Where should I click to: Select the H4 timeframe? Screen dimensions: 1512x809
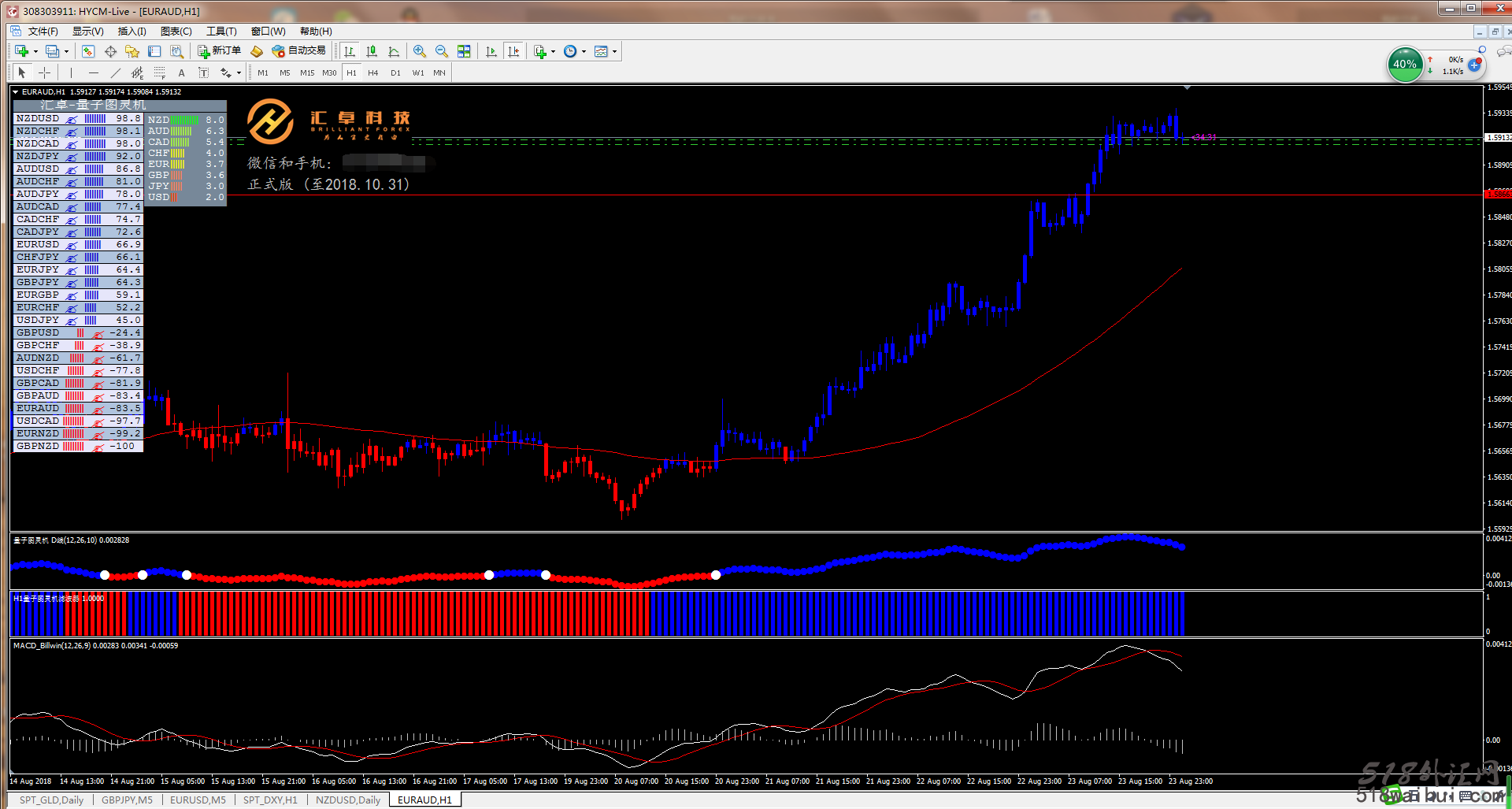(x=373, y=72)
